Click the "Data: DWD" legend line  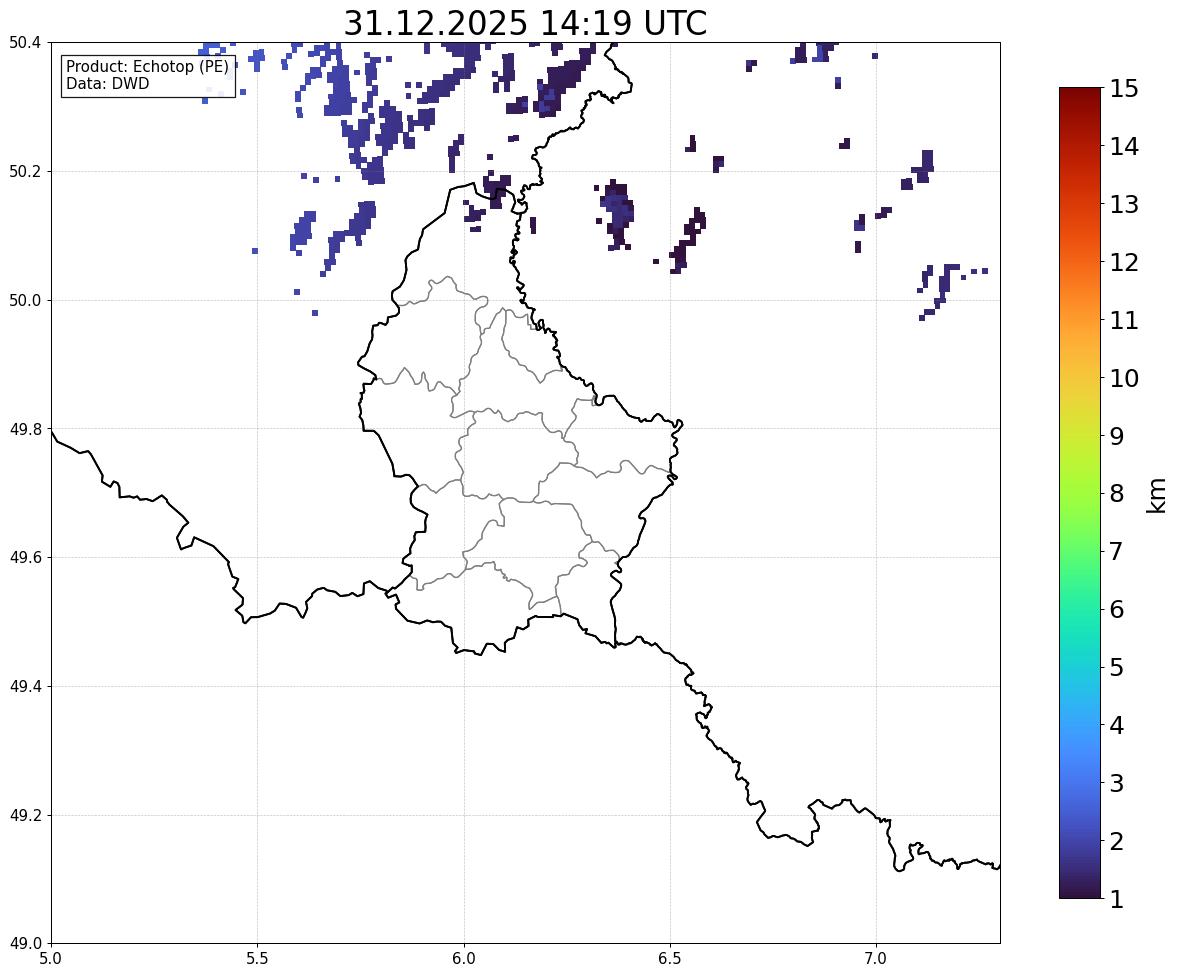[107, 83]
